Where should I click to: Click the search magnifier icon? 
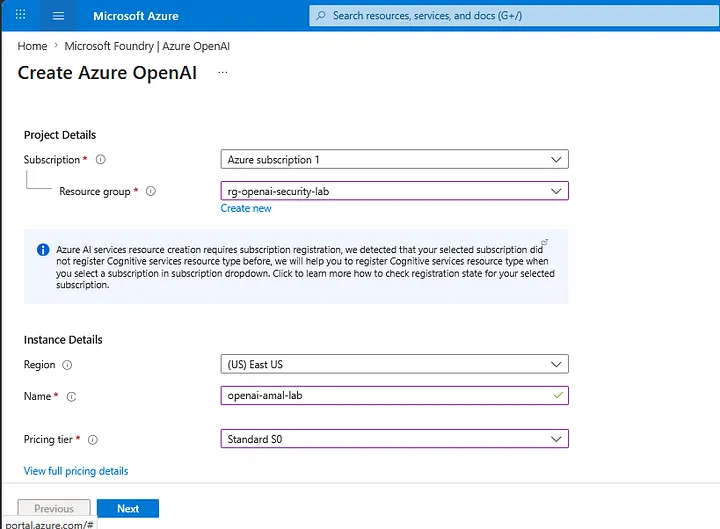click(321, 16)
